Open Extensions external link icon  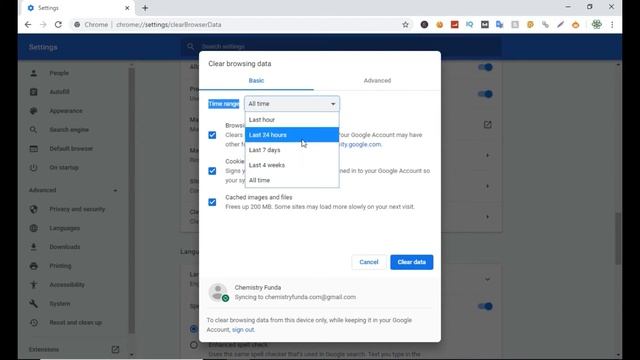(115, 349)
